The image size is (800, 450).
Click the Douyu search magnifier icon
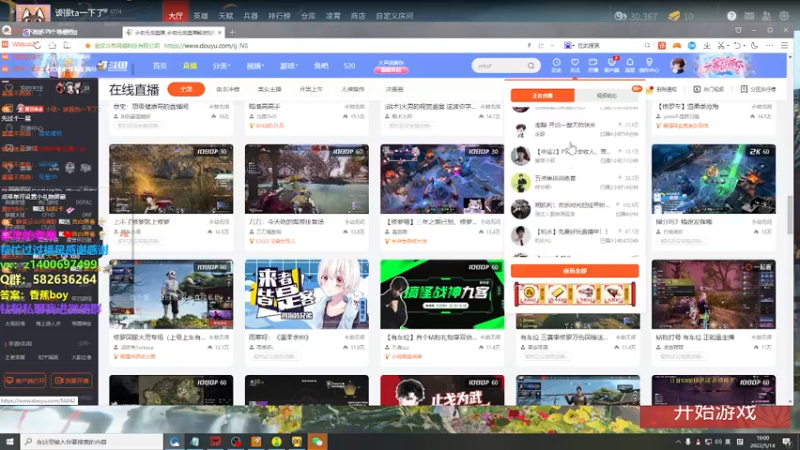531,66
